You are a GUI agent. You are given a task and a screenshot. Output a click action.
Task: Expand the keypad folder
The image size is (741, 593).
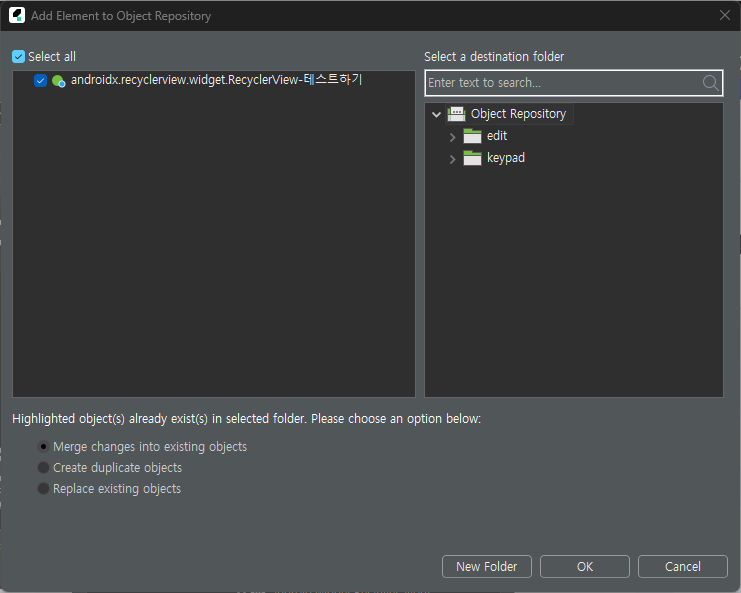(452, 159)
